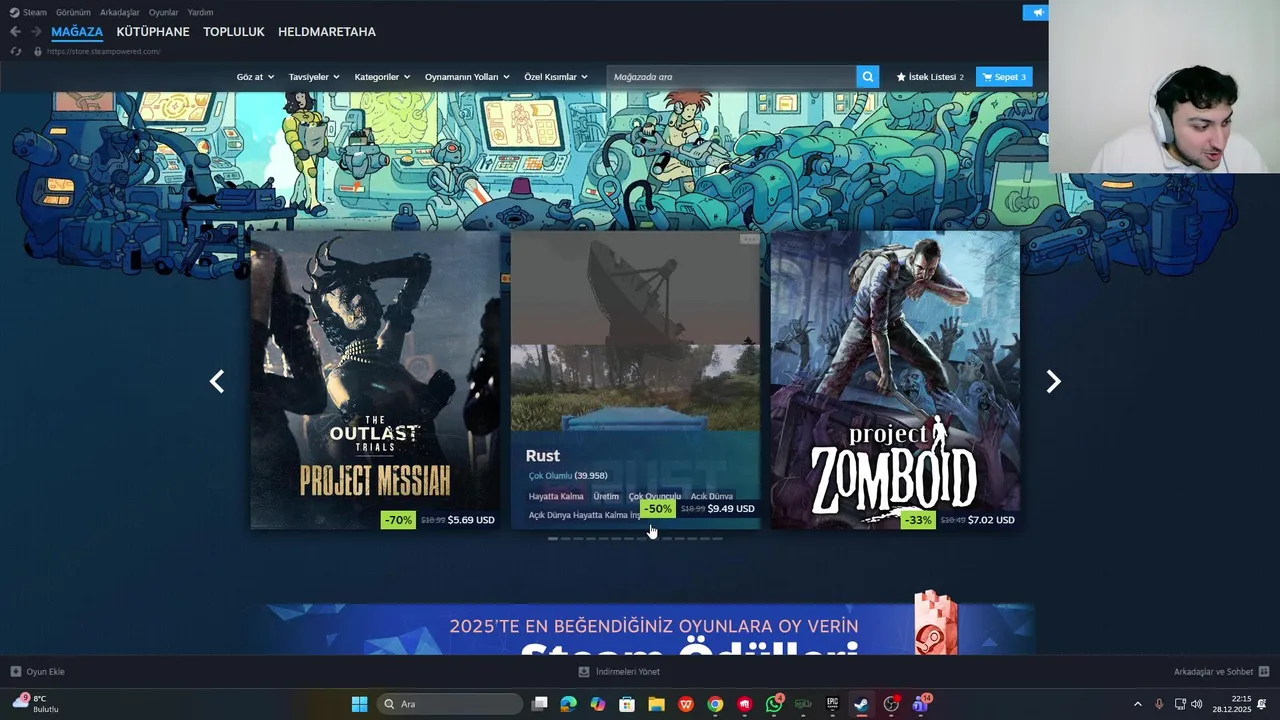Viewport: 1280px width, 720px height.
Task: Reload the store page with refresh icon
Action: click(x=16, y=51)
